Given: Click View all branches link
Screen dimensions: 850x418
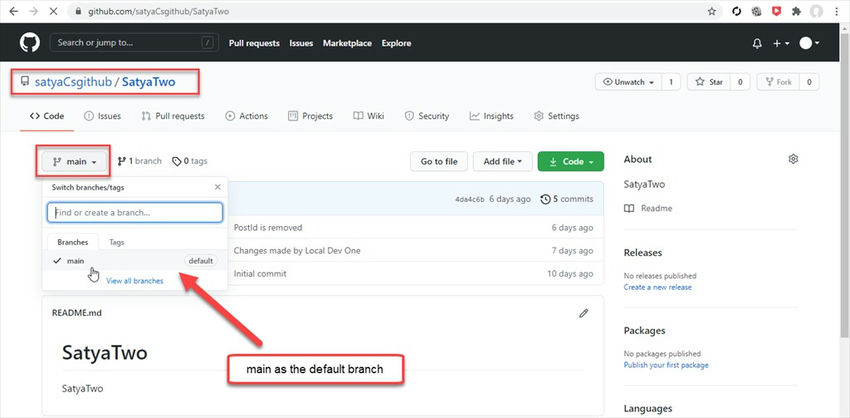Looking at the screenshot, I should tap(134, 281).
